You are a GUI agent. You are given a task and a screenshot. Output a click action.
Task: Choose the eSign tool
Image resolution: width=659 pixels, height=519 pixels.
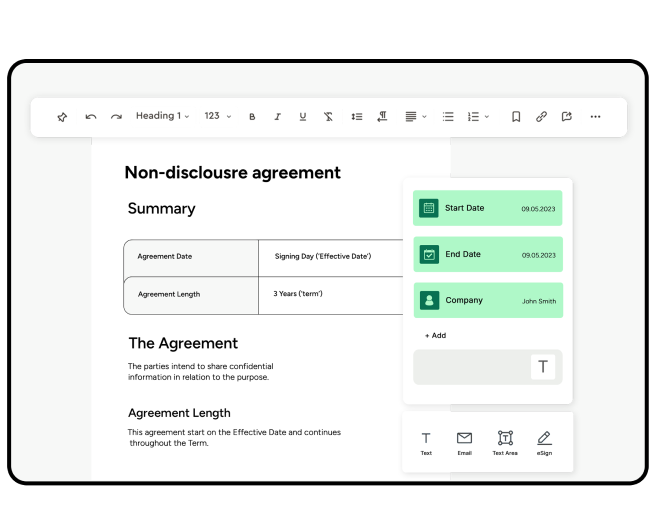pos(544,442)
